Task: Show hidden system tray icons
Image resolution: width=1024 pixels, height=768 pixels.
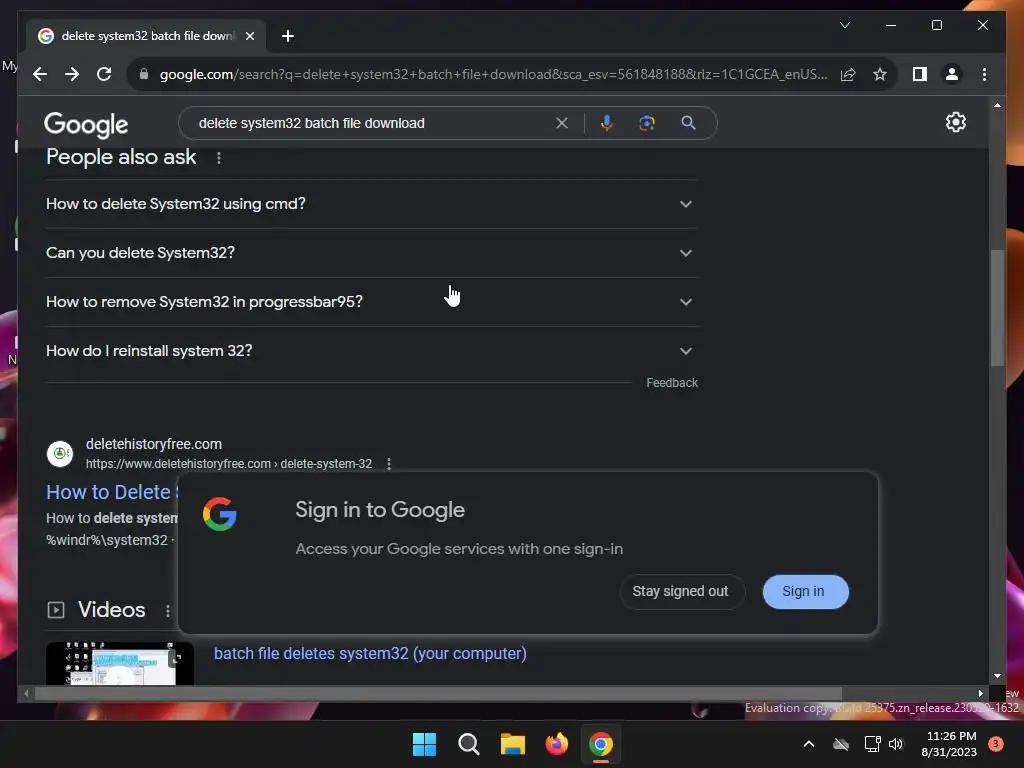Action: [x=808, y=744]
